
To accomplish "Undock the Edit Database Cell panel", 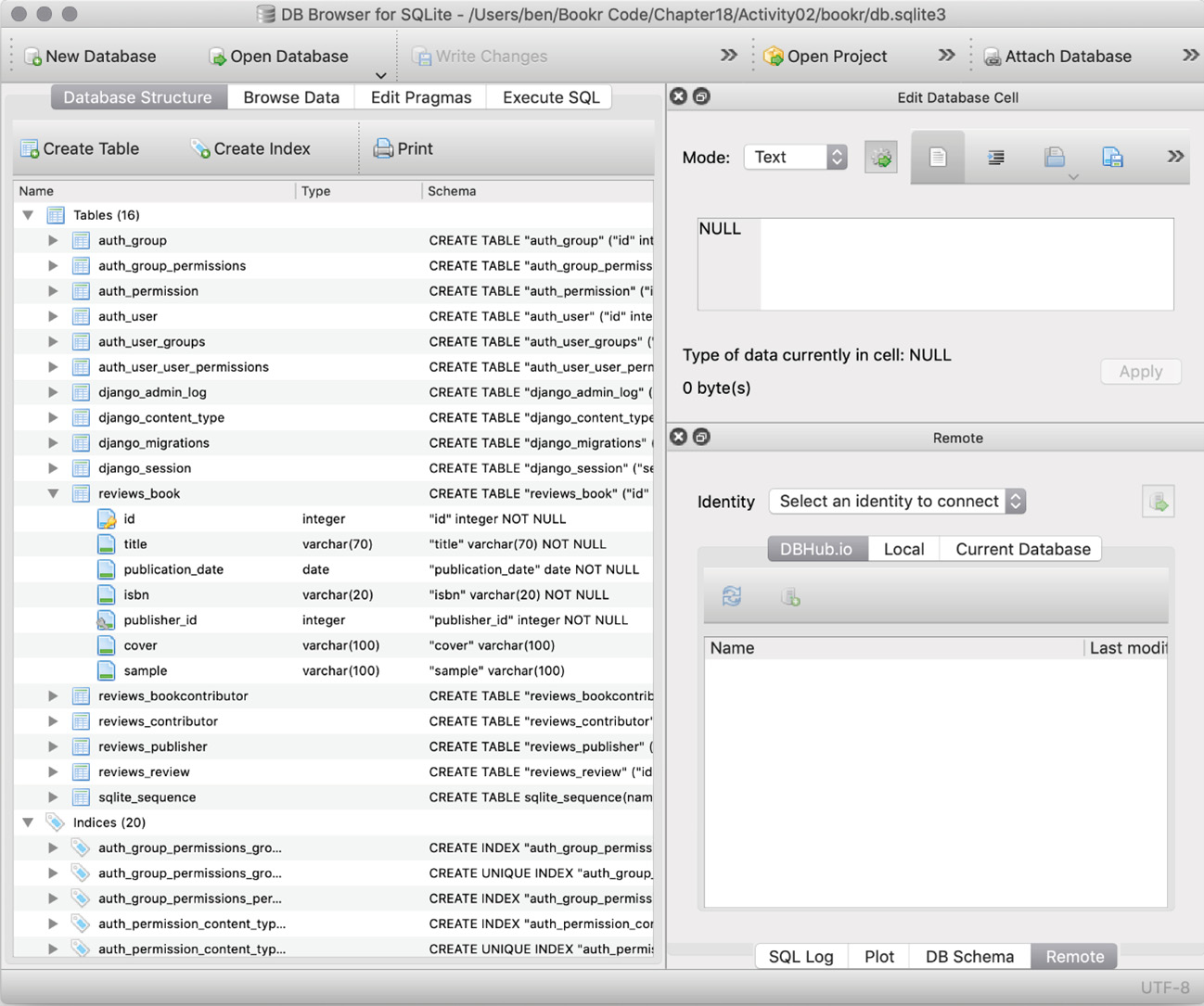I will [701, 96].
